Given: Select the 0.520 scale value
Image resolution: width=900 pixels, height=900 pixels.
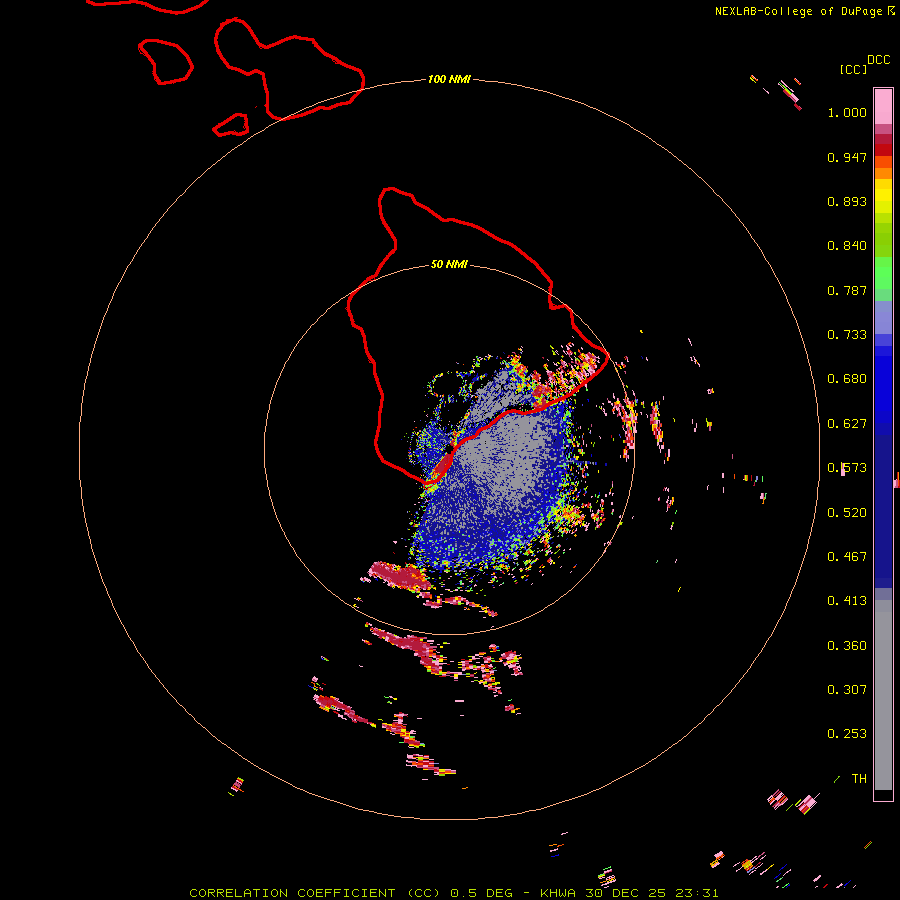Looking at the screenshot, I should tap(847, 513).
